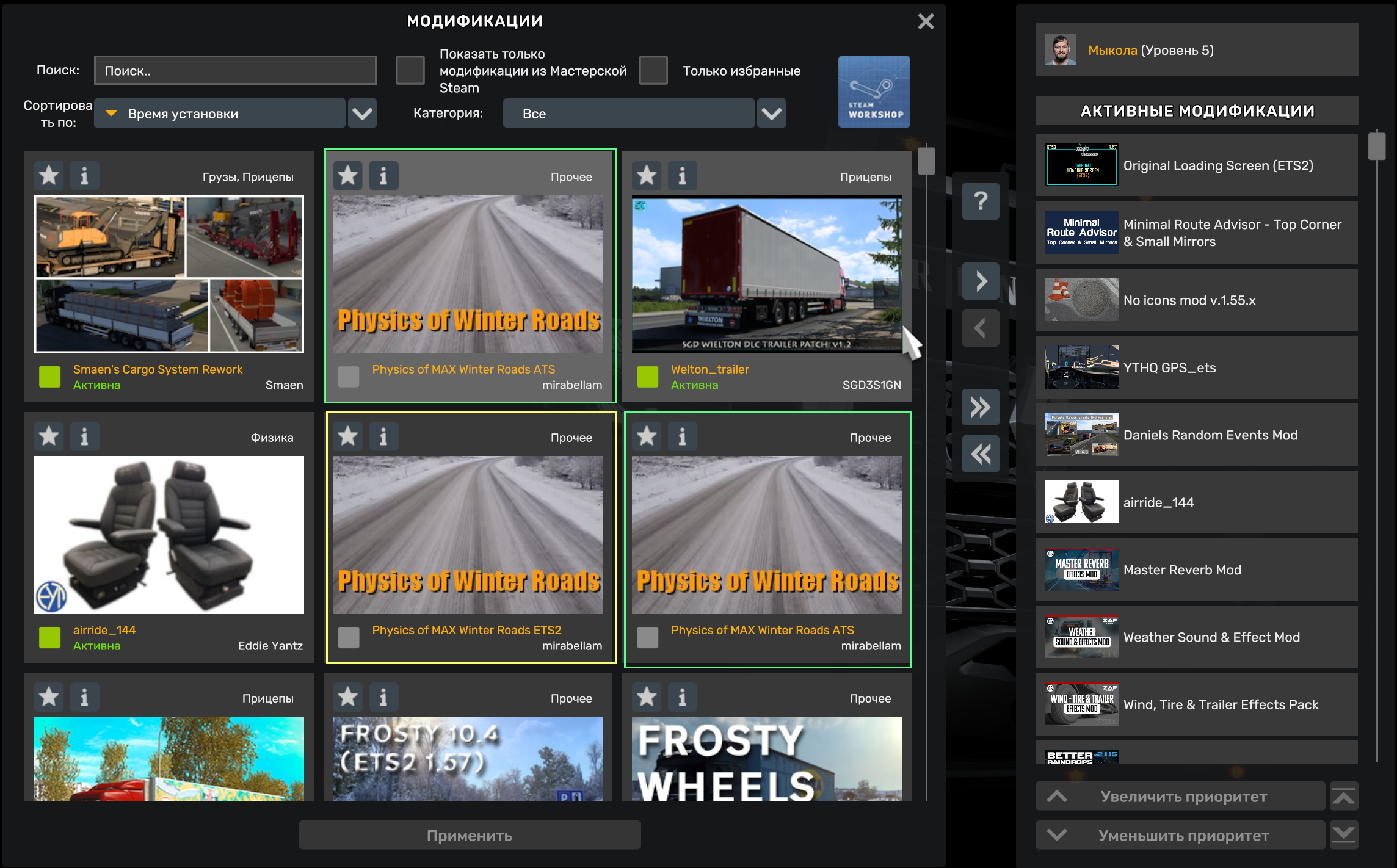Click author name SGD3S1GN

pos(872,385)
